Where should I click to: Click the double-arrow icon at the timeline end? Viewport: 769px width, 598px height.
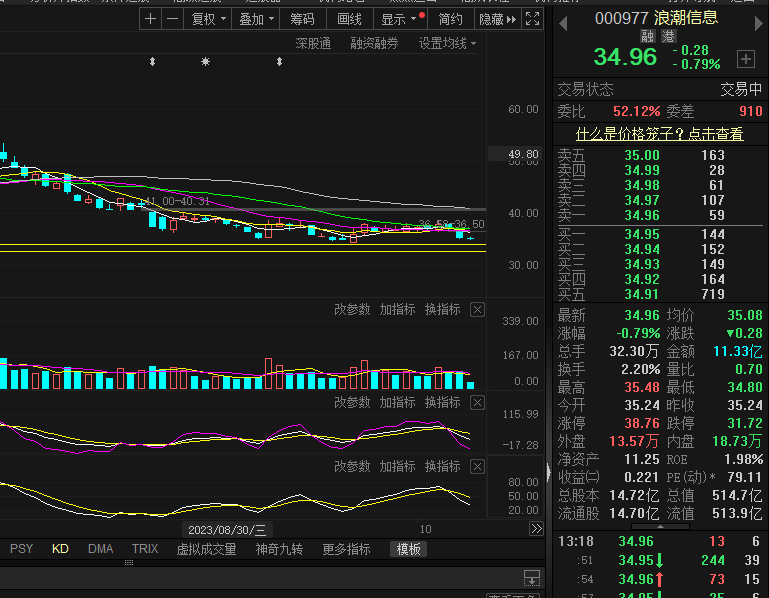click(536, 529)
